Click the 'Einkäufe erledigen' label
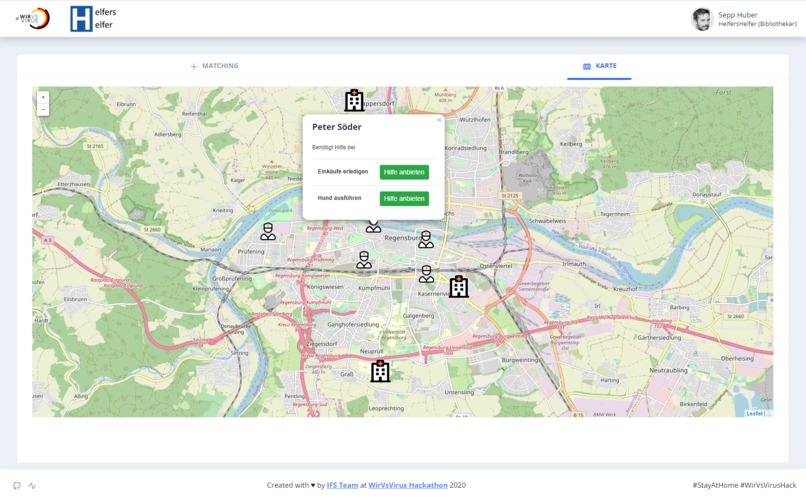 (x=343, y=172)
